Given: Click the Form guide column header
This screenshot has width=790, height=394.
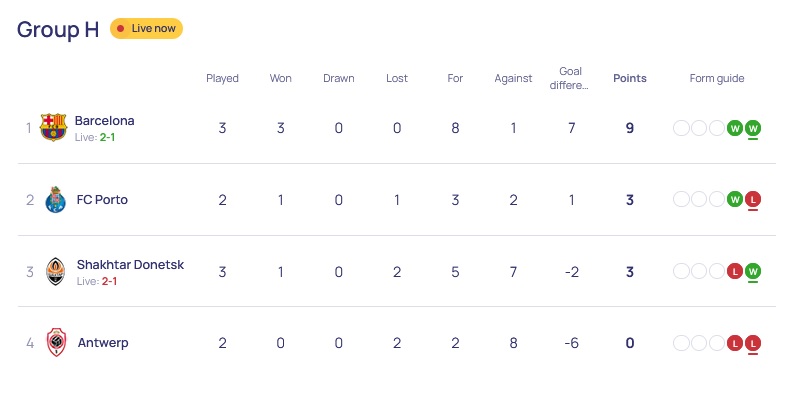Looking at the screenshot, I should point(716,79).
